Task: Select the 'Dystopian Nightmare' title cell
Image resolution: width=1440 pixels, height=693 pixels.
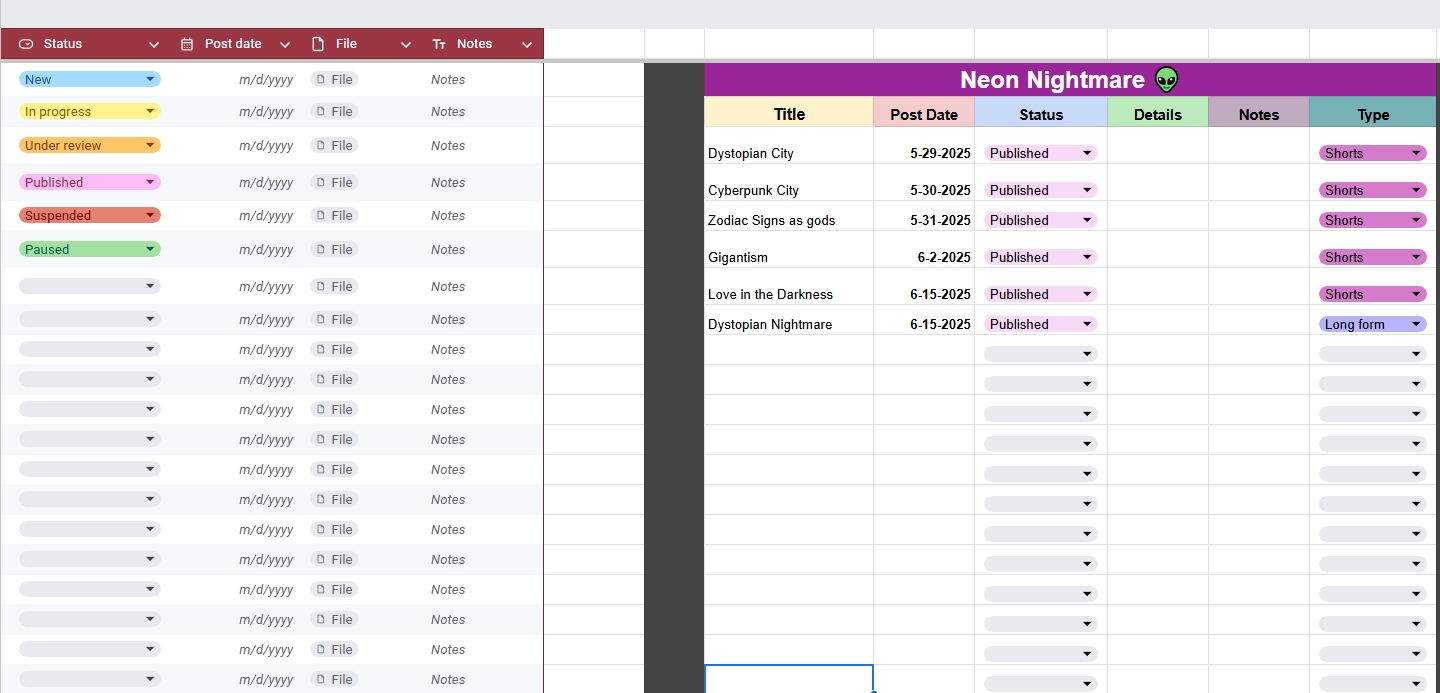Action: [789, 320]
